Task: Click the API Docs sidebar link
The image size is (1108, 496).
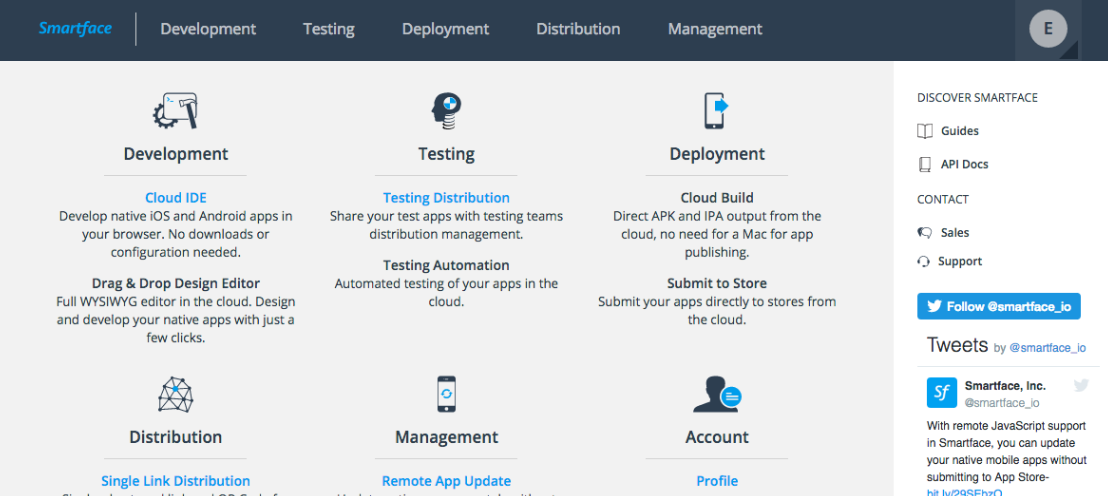Action: [965, 164]
